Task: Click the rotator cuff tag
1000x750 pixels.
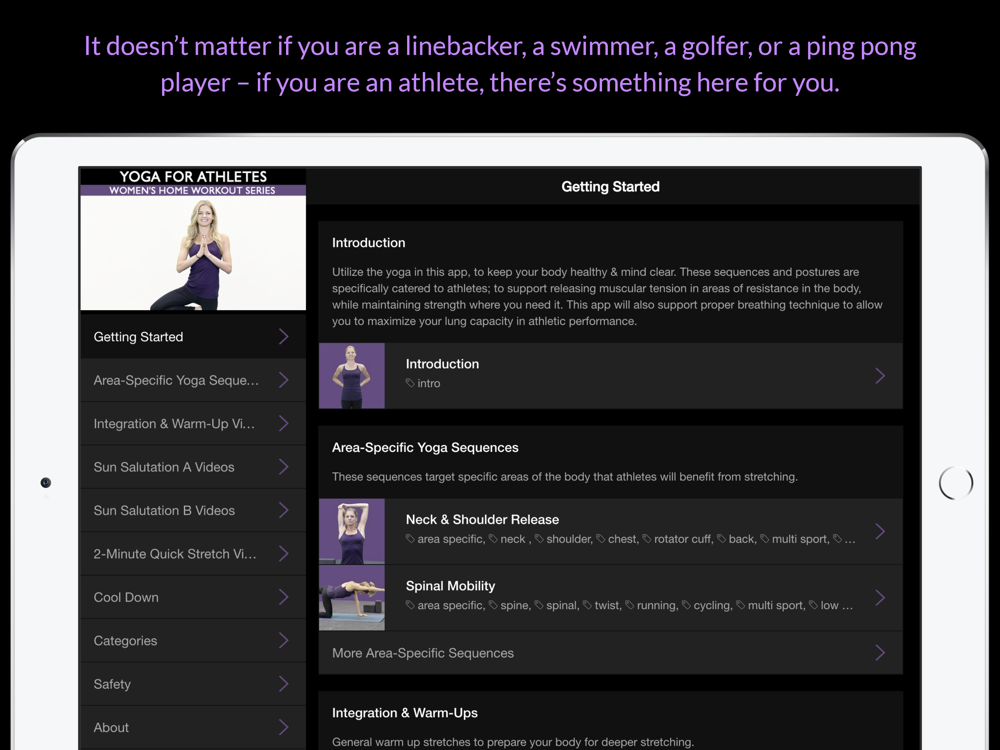Action: click(677, 539)
